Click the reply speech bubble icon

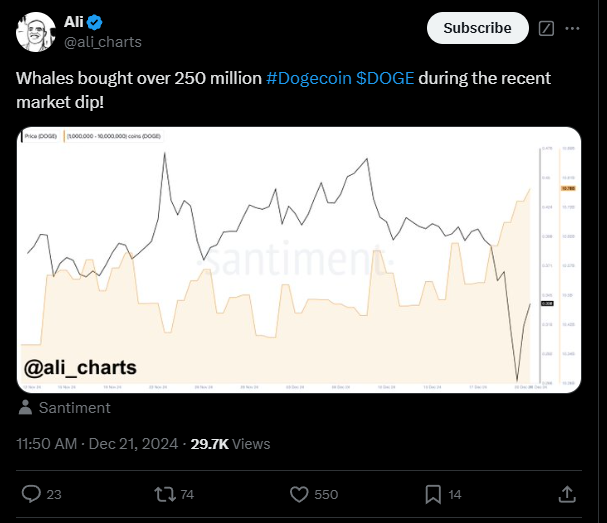31,494
